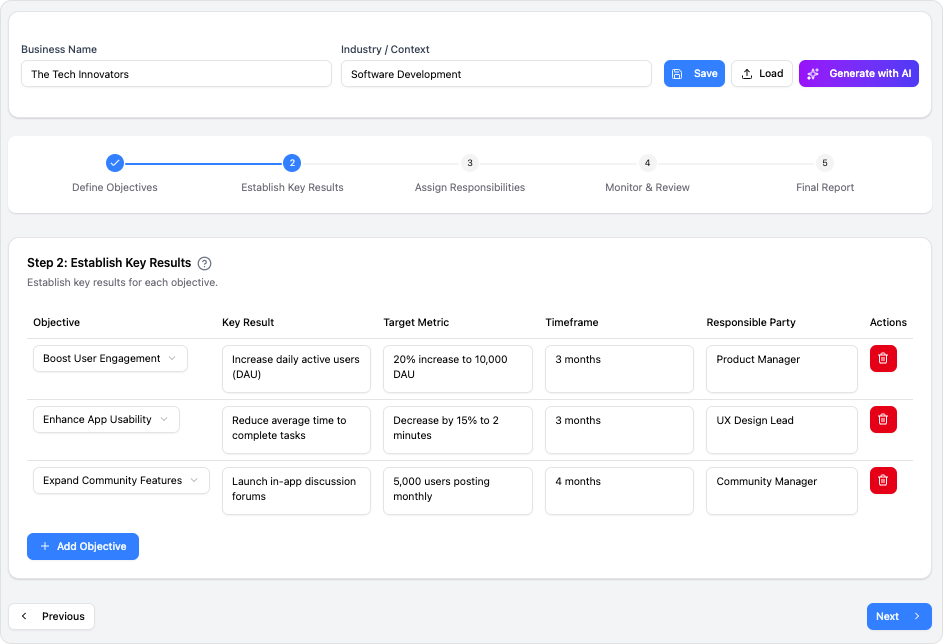Open the help icon beside Step 2 heading
The image size is (943, 644).
204,263
